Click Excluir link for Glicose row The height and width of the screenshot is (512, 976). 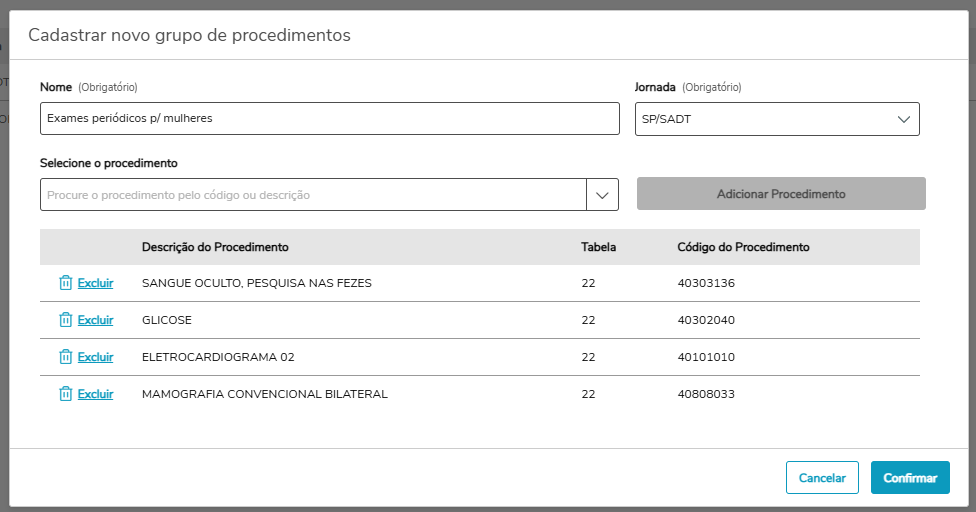(95, 320)
